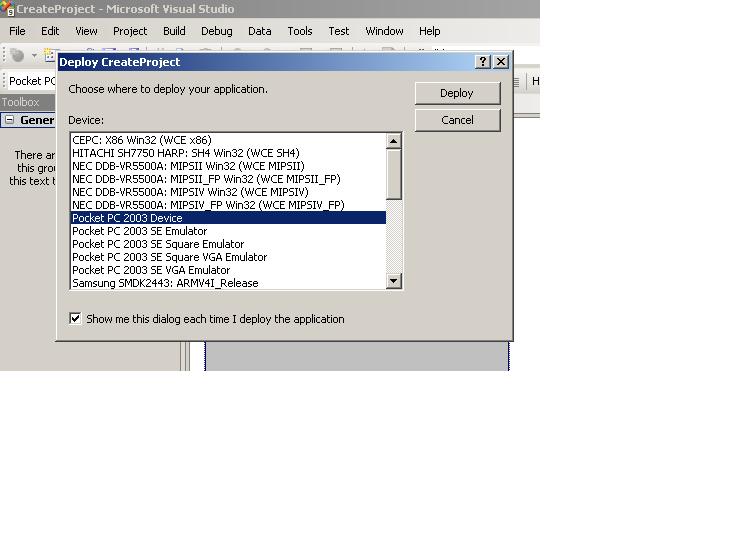Open the File menu
The image size is (742, 548).
click(x=18, y=31)
